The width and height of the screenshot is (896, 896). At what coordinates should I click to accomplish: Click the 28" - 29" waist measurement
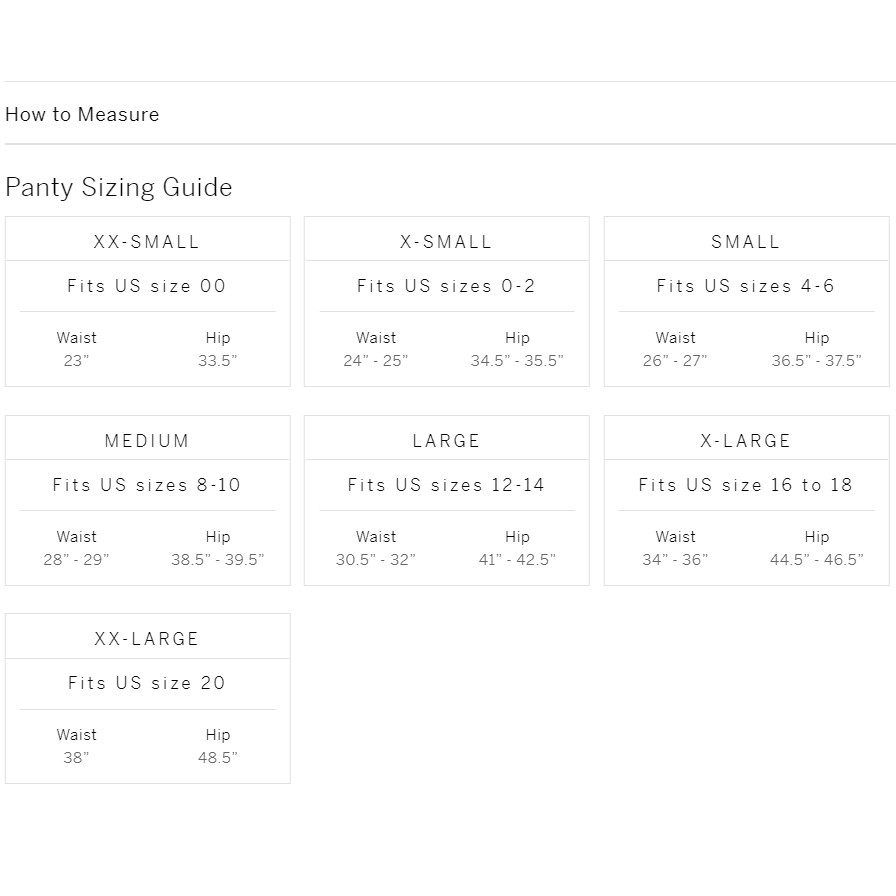76,560
